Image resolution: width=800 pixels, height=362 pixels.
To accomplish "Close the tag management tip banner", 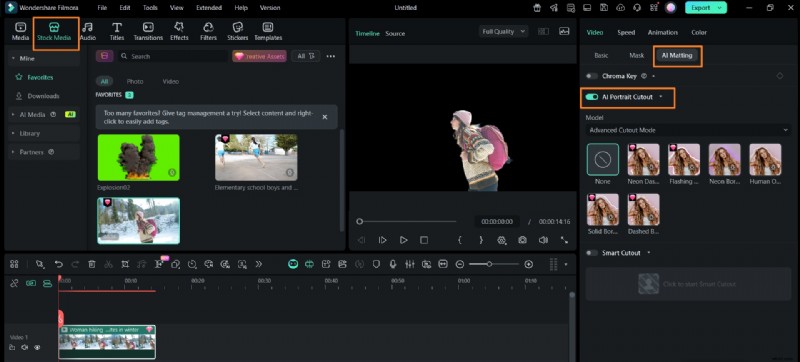I will (x=324, y=117).
